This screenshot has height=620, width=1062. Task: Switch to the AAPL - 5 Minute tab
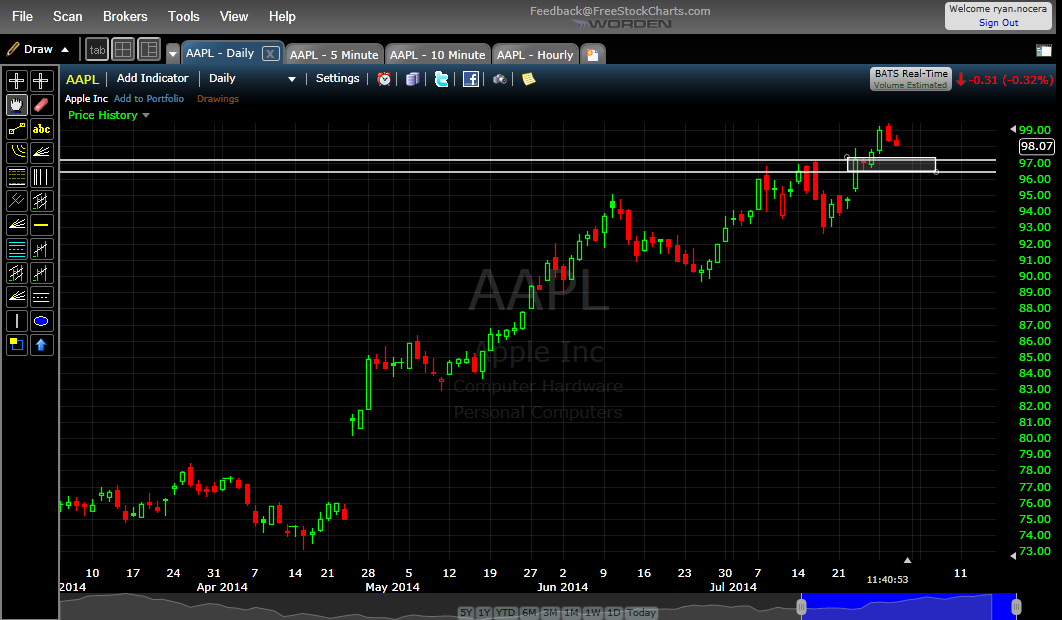click(x=334, y=55)
